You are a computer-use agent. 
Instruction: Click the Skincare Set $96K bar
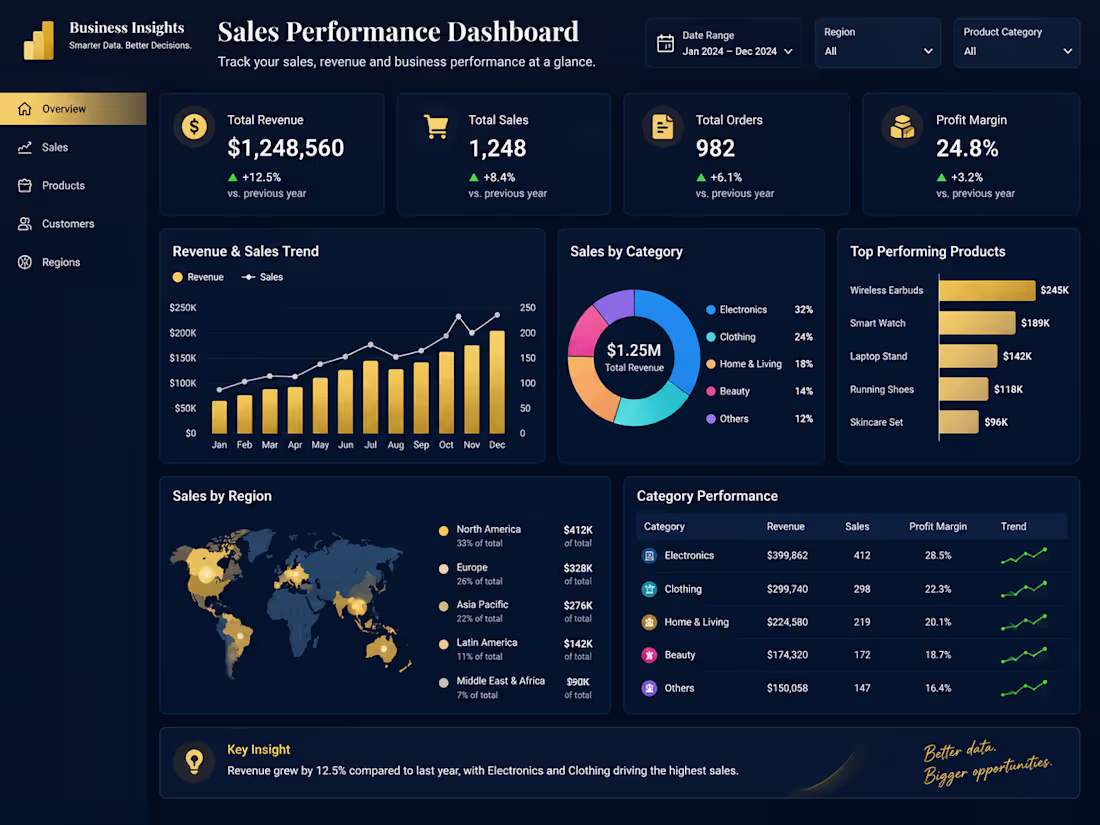tap(958, 422)
